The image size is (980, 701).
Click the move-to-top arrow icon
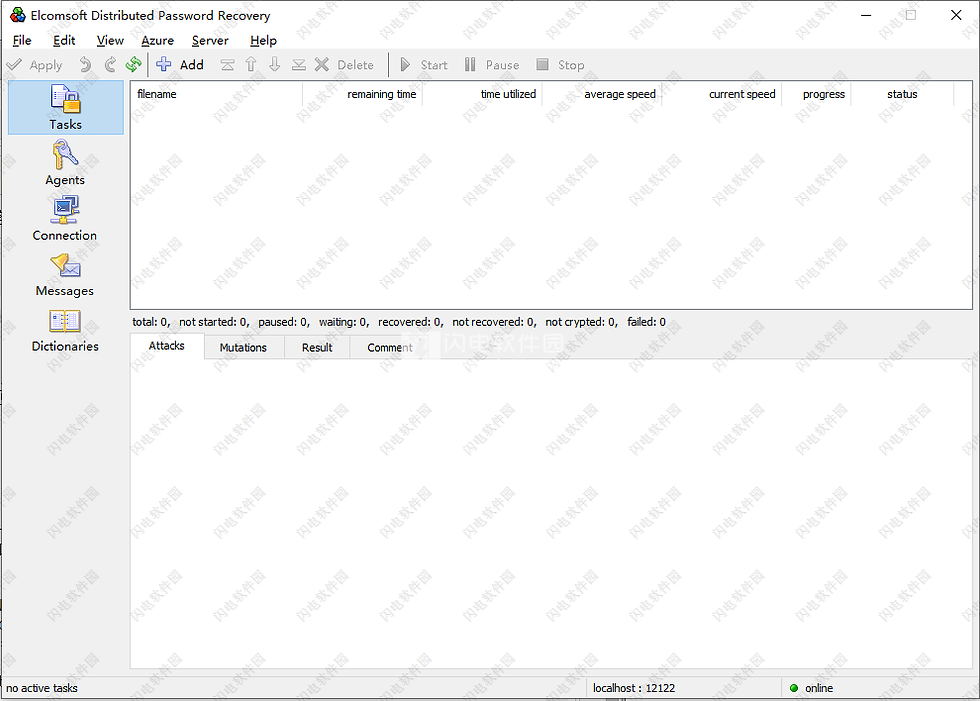[x=228, y=65]
